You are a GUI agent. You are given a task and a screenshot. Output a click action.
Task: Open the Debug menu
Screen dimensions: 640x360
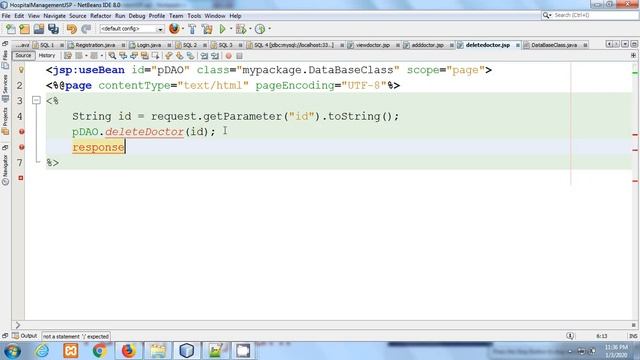pyautogui.click(x=137, y=16)
